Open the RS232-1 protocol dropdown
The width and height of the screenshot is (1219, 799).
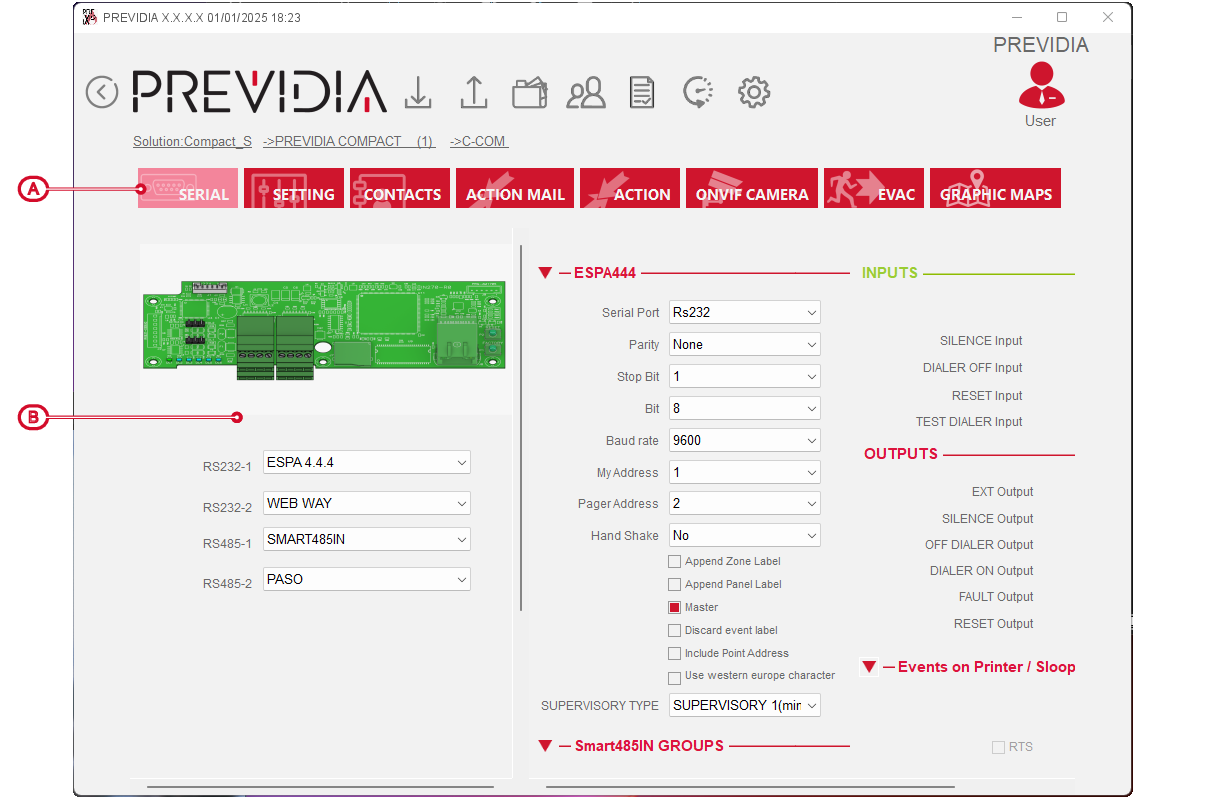coord(366,462)
